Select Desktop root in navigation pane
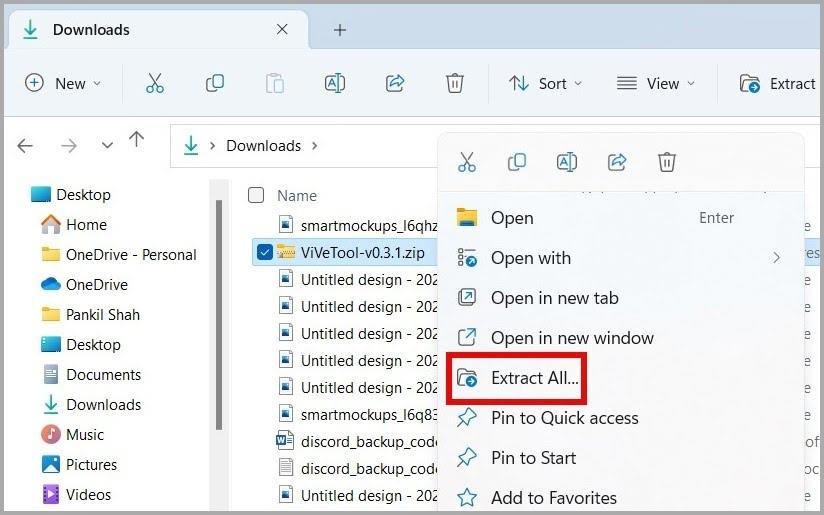The width and height of the screenshot is (824, 515). [70, 194]
